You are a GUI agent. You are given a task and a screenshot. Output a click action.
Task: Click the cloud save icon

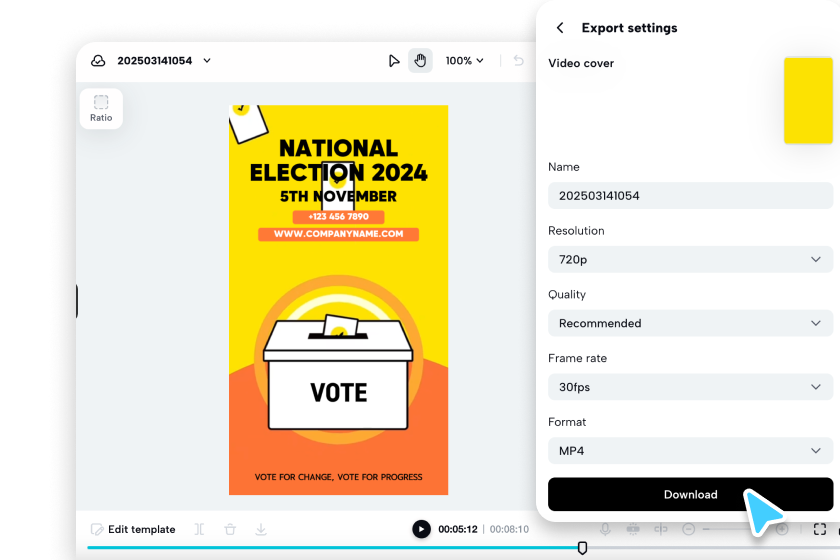[98, 61]
